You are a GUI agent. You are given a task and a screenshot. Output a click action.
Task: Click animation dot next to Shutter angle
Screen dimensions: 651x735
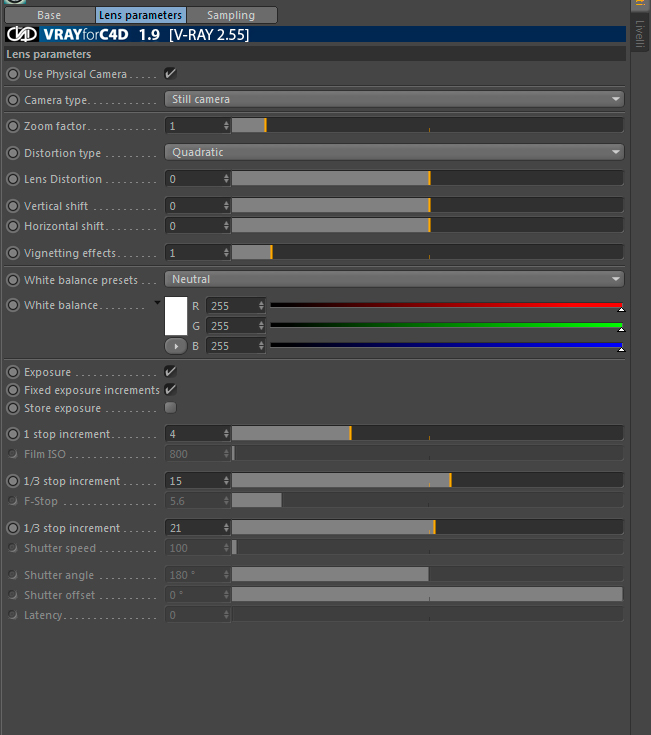(13, 574)
